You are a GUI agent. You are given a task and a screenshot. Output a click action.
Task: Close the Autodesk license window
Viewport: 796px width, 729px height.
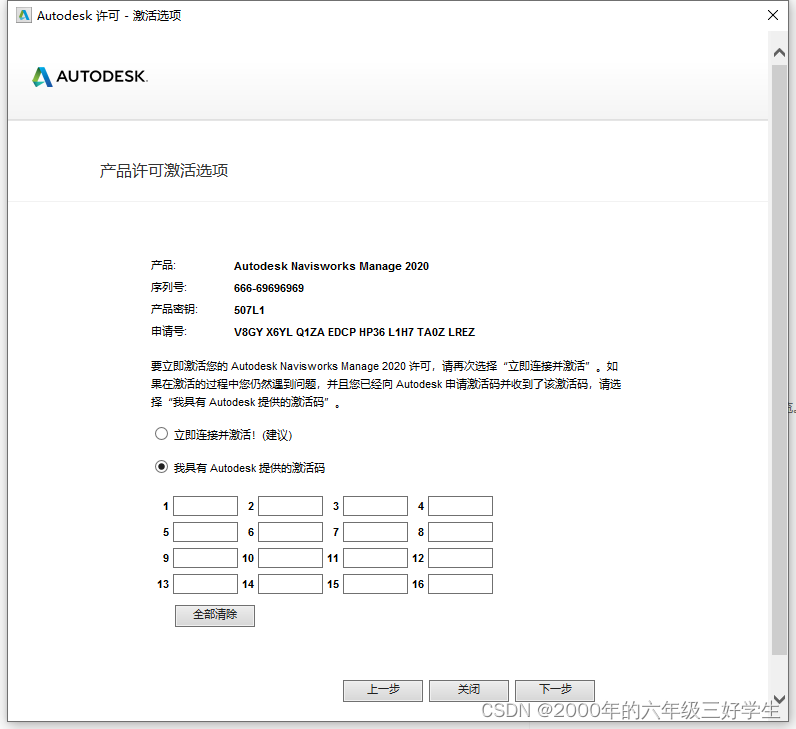click(x=773, y=15)
